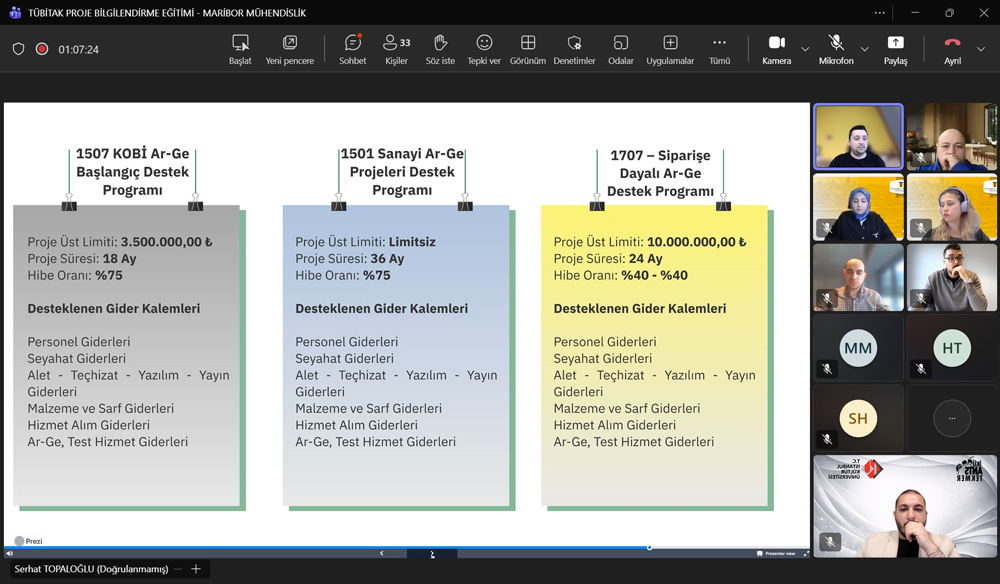
Task: Open the Odalar breakout rooms
Action: tap(621, 49)
